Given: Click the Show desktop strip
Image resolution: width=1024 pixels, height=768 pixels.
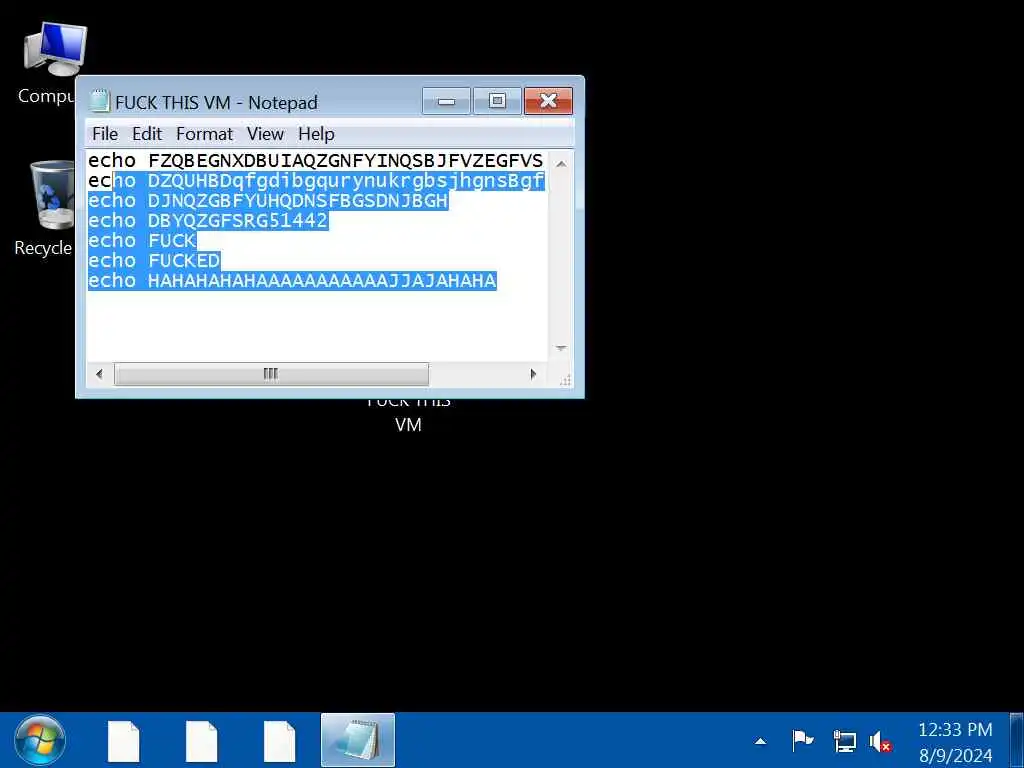Looking at the screenshot, I should tap(1016, 741).
